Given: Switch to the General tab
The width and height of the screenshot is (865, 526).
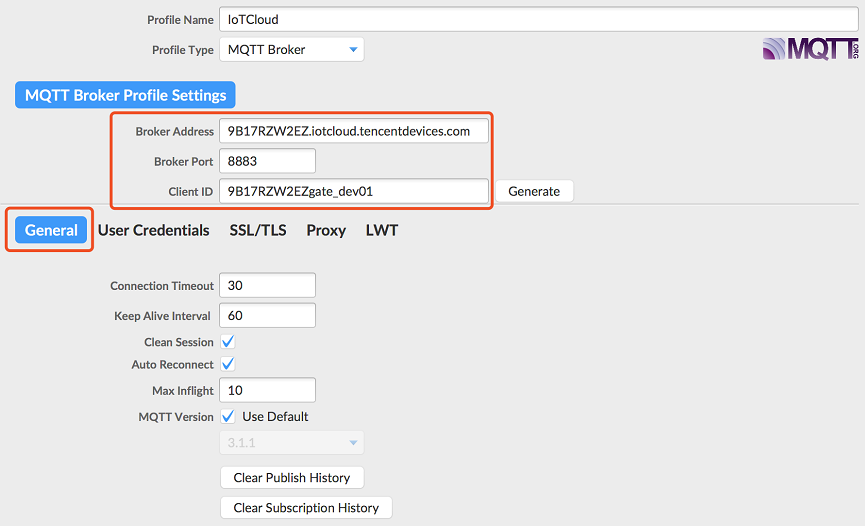Looking at the screenshot, I should [51, 230].
